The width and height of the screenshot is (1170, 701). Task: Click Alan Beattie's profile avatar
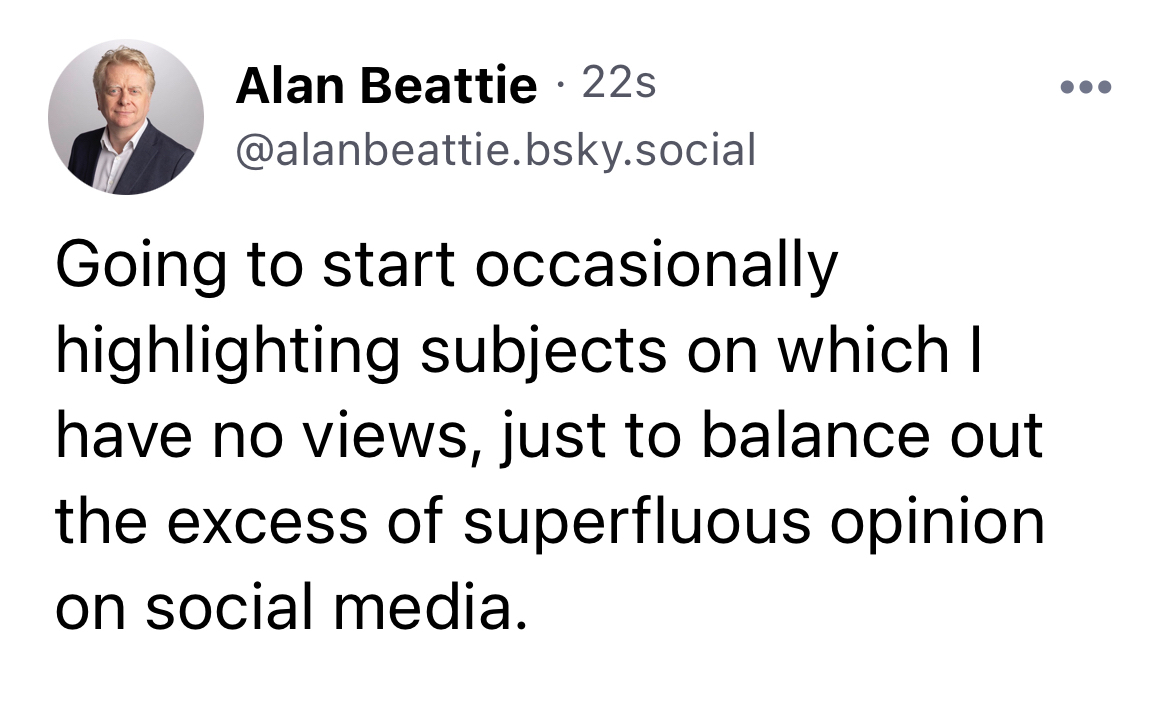tap(126, 118)
